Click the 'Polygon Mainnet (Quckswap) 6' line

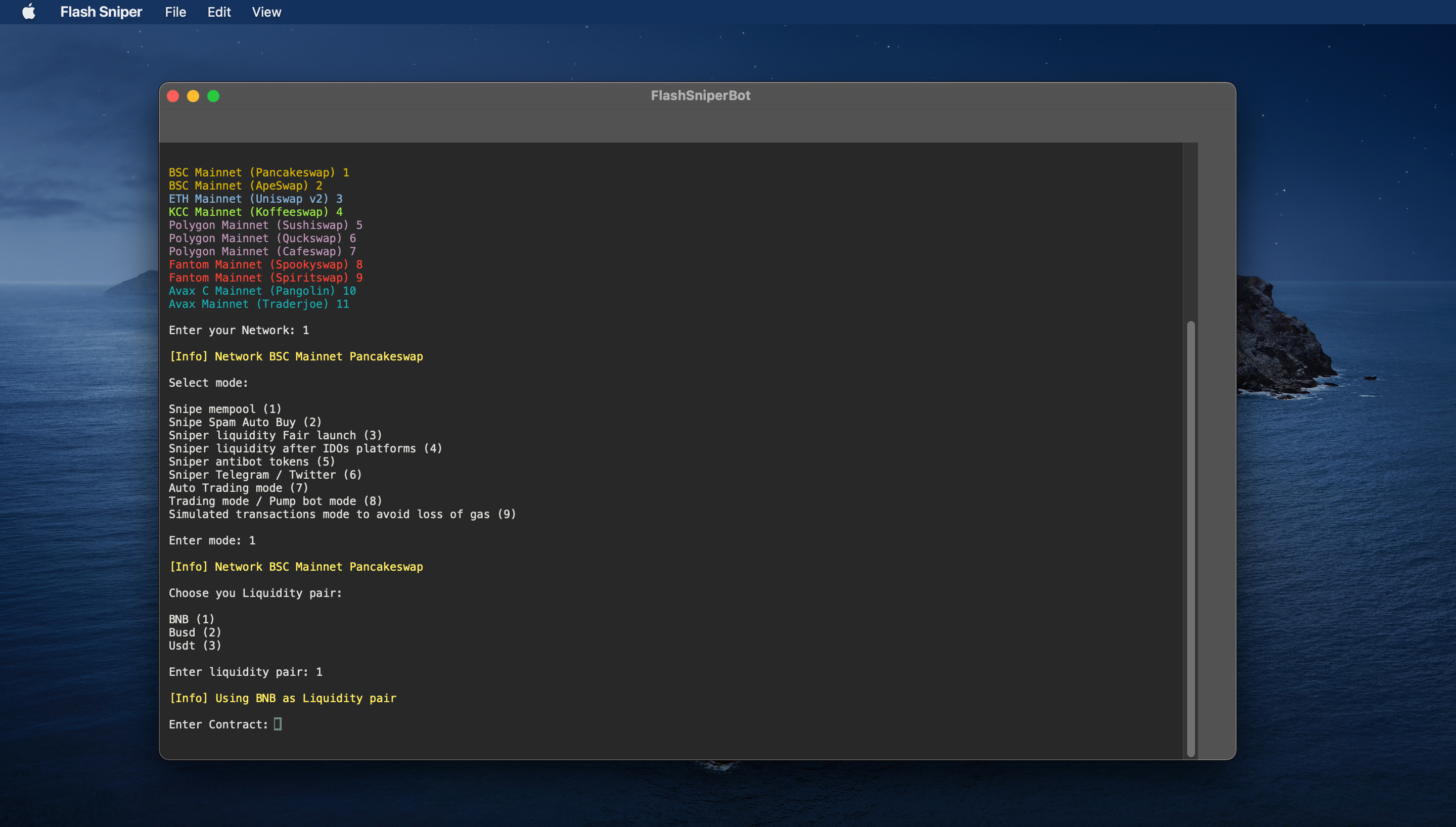click(262, 238)
